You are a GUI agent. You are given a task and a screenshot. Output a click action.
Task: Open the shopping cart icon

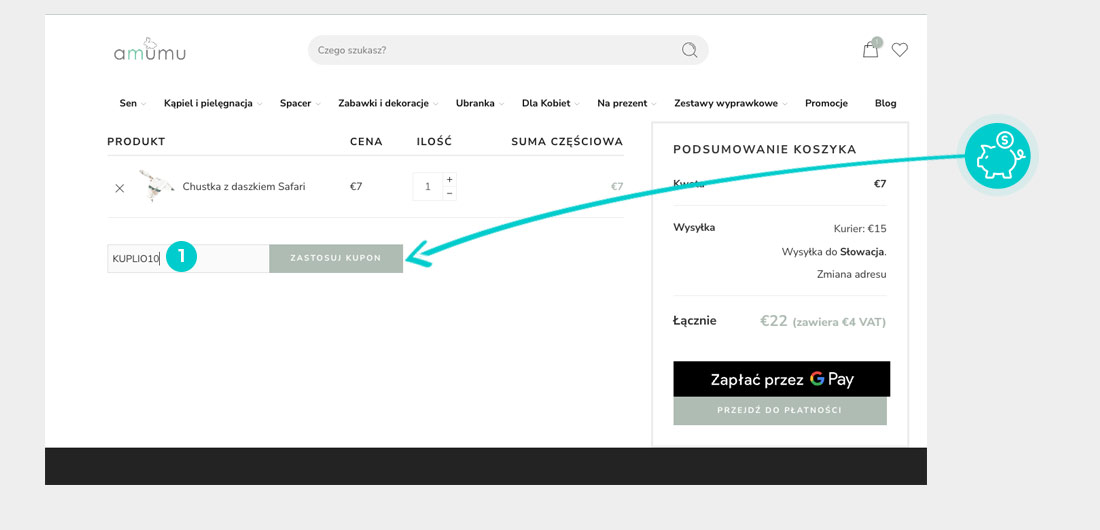[x=870, y=50]
